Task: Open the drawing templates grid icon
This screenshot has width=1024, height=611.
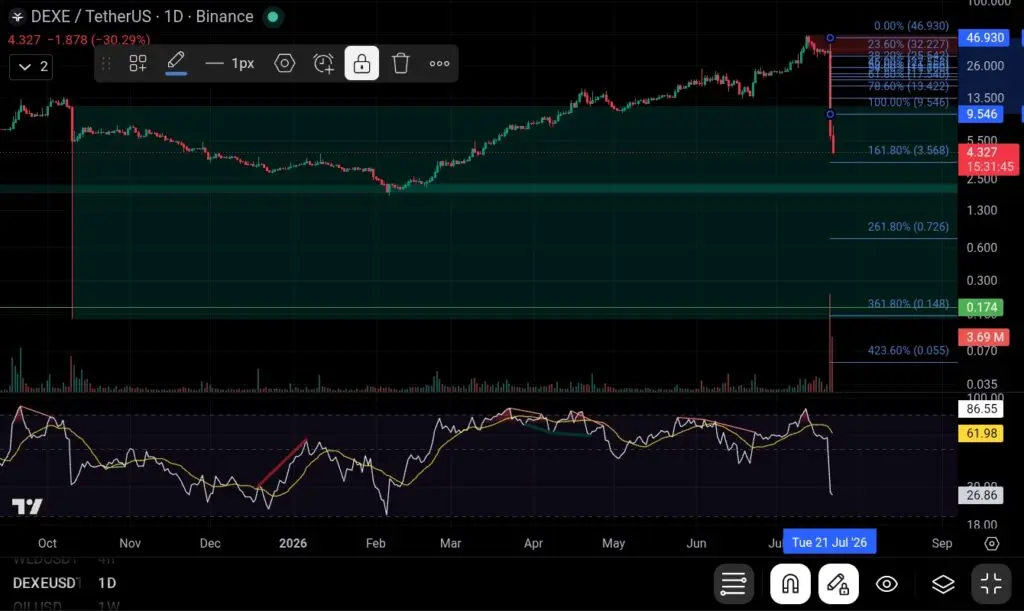Action: (138, 63)
